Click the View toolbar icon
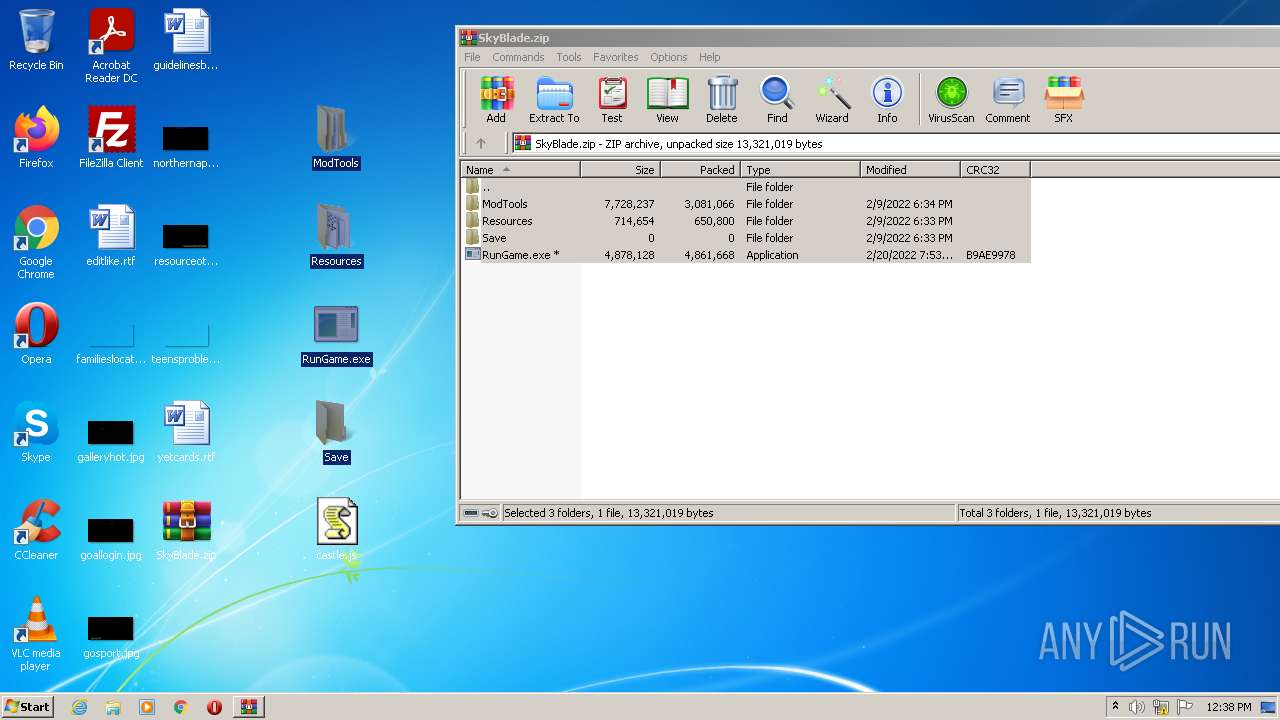 click(667, 100)
